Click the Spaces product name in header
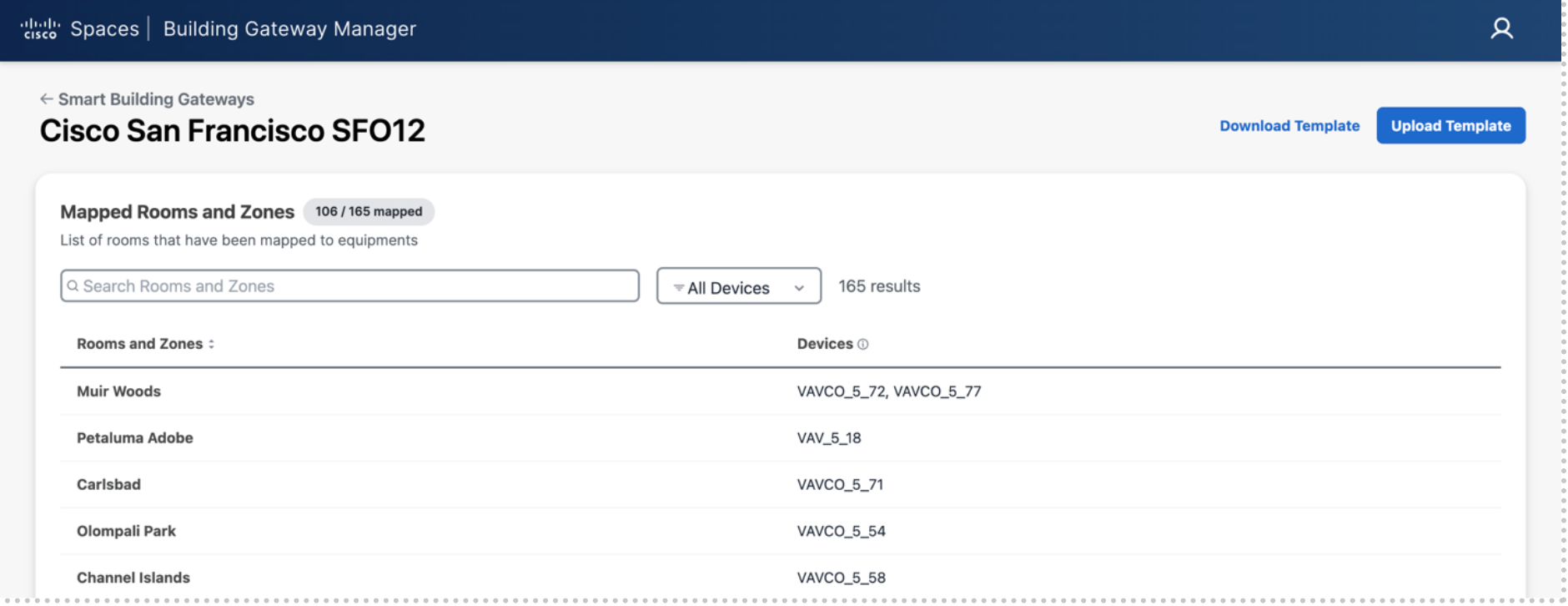Image resolution: width=1568 pixels, height=606 pixels. click(104, 29)
